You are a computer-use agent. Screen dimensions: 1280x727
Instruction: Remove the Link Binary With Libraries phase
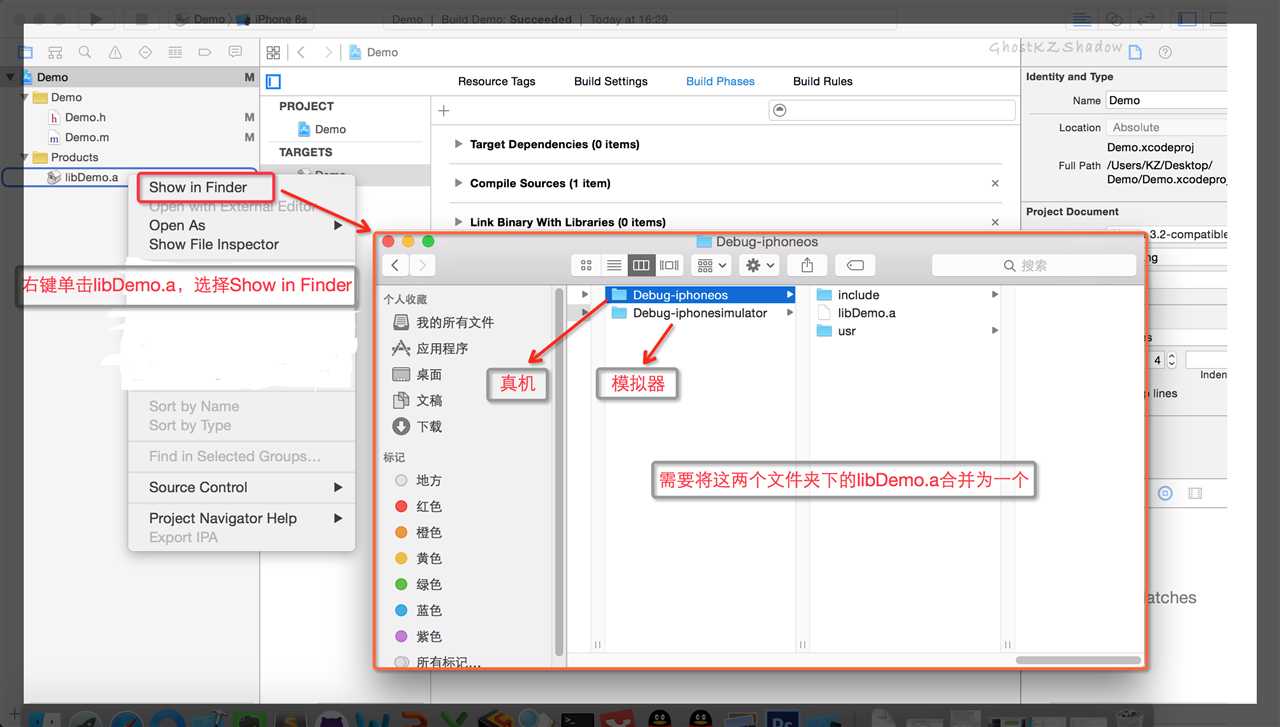[x=995, y=222]
